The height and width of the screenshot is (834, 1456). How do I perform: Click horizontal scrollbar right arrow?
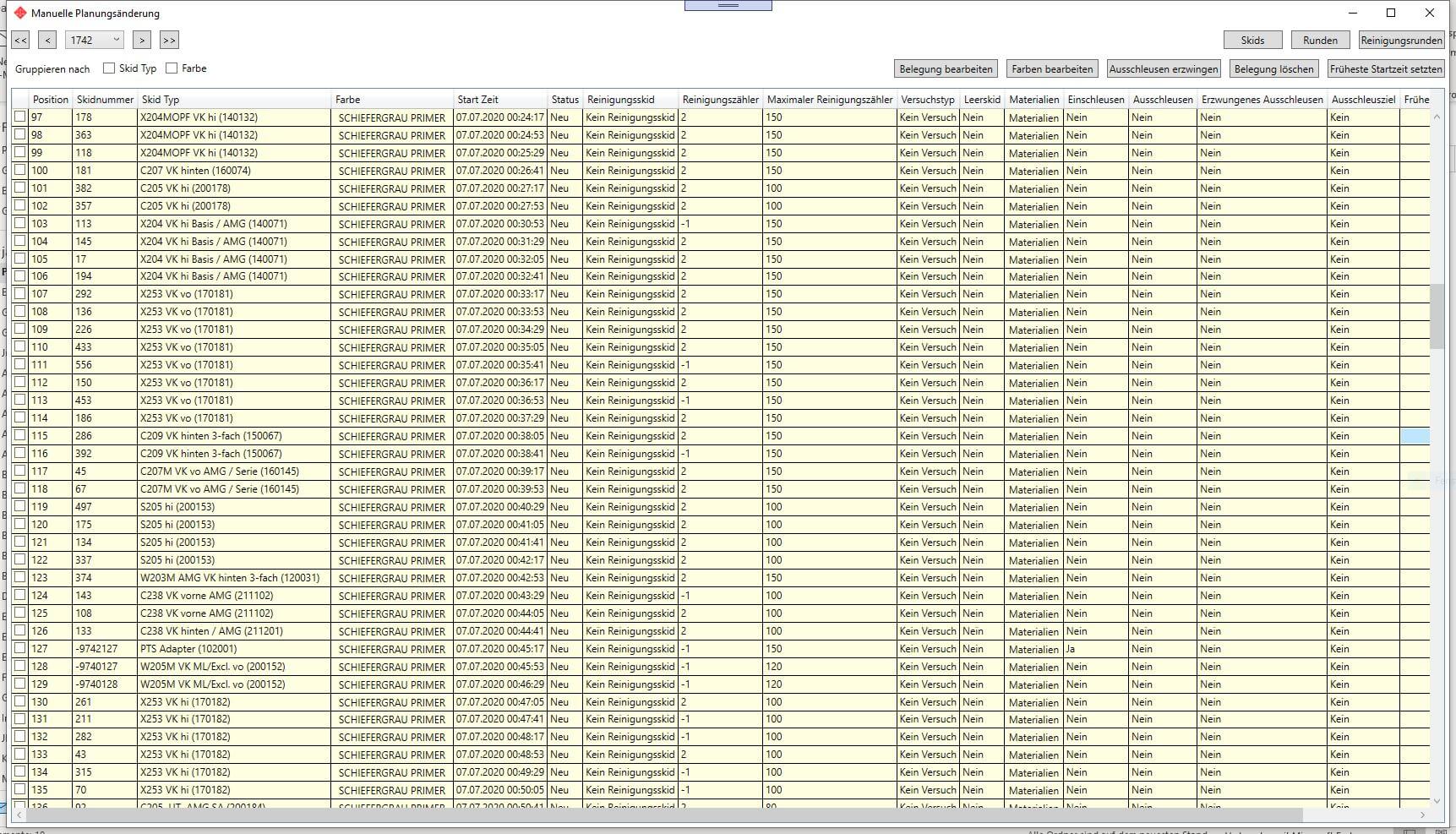pyautogui.click(x=1423, y=815)
